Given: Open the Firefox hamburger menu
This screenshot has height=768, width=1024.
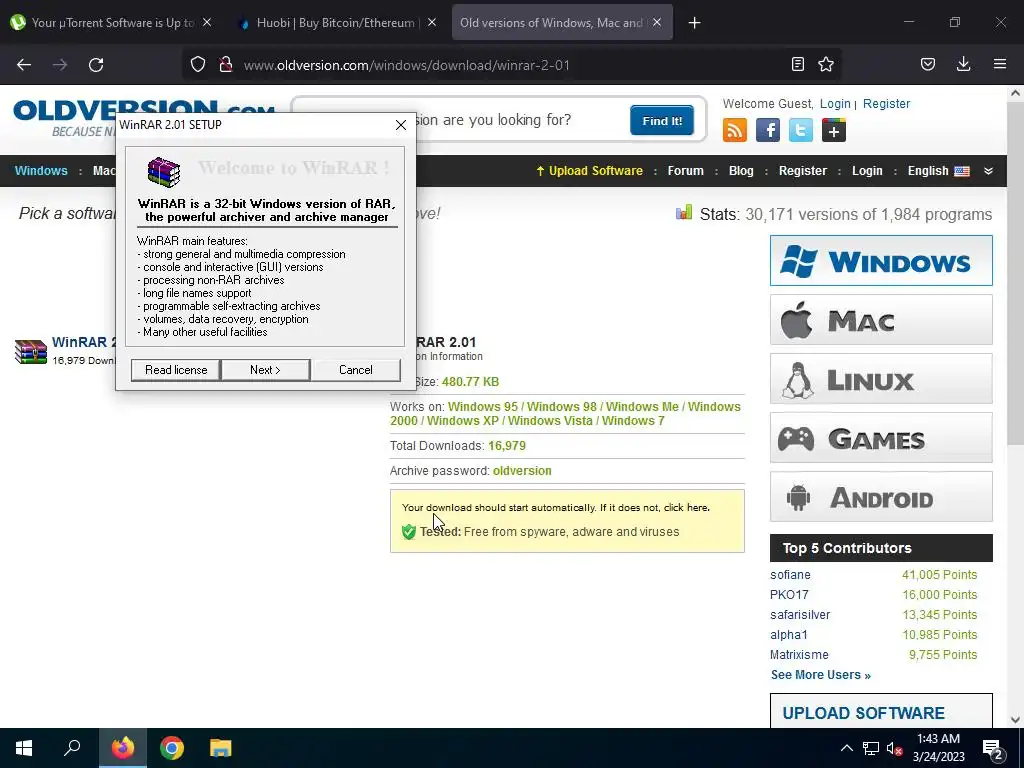Looking at the screenshot, I should click(1000, 64).
